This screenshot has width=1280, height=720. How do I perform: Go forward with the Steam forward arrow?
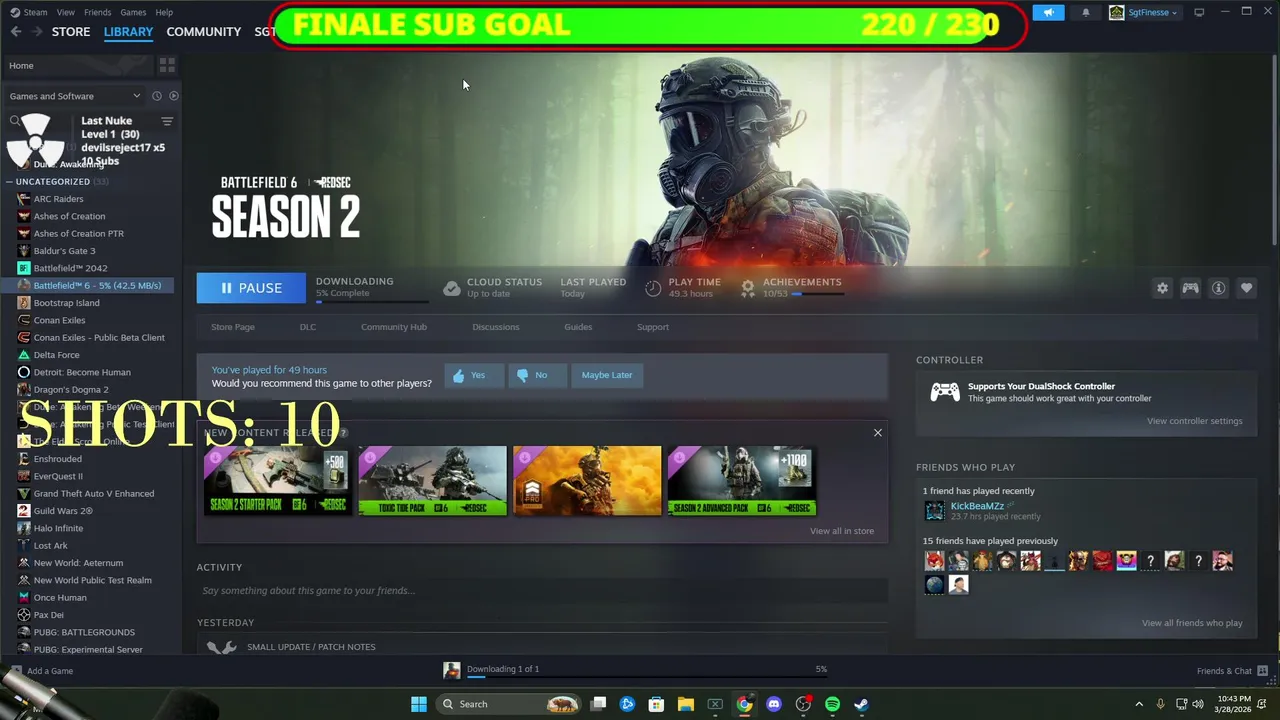pyautogui.click(x=37, y=31)
